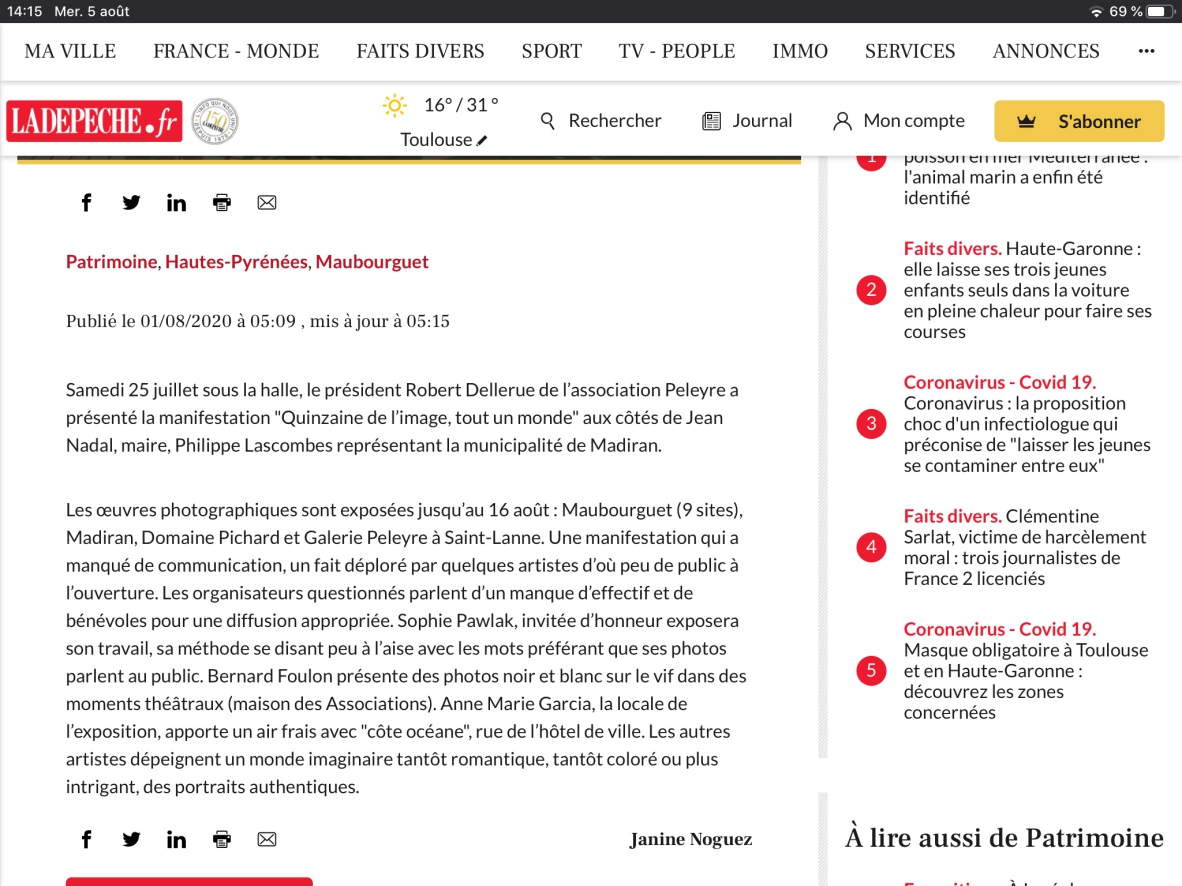This screenshot has height=886, width=1182.
Task: Open Masque obligatoire à Toulouse article
Action: point(1026,671)
